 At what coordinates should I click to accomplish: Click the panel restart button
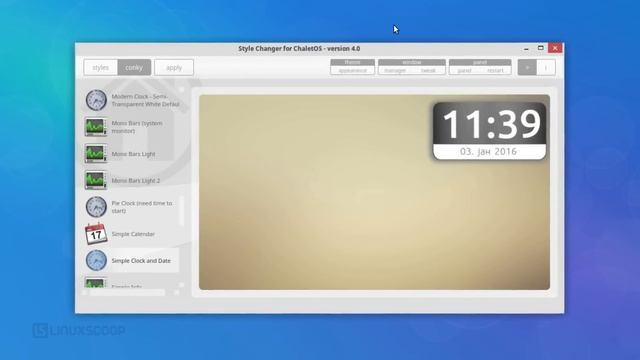pyautogui.click(x=496, y=71)
